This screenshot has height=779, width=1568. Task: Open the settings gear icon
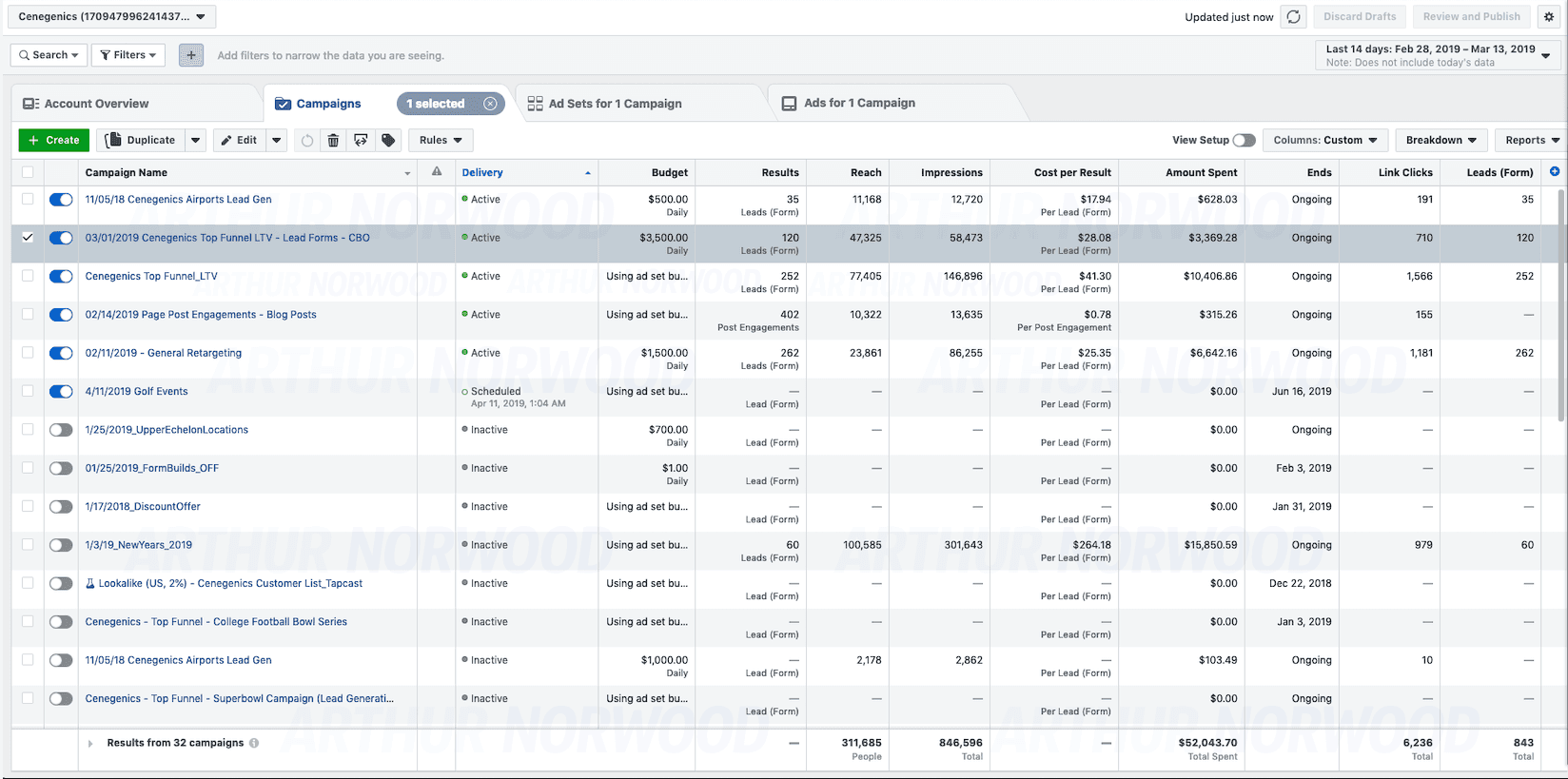1548,17
